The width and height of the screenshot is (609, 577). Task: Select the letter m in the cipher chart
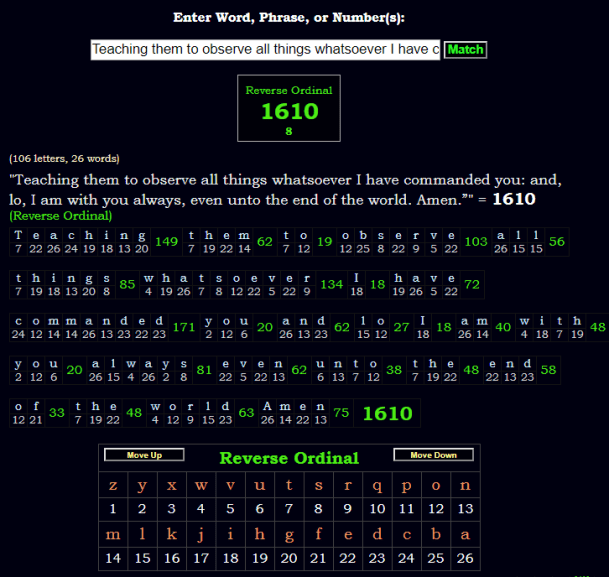click(x=113, y=535)
